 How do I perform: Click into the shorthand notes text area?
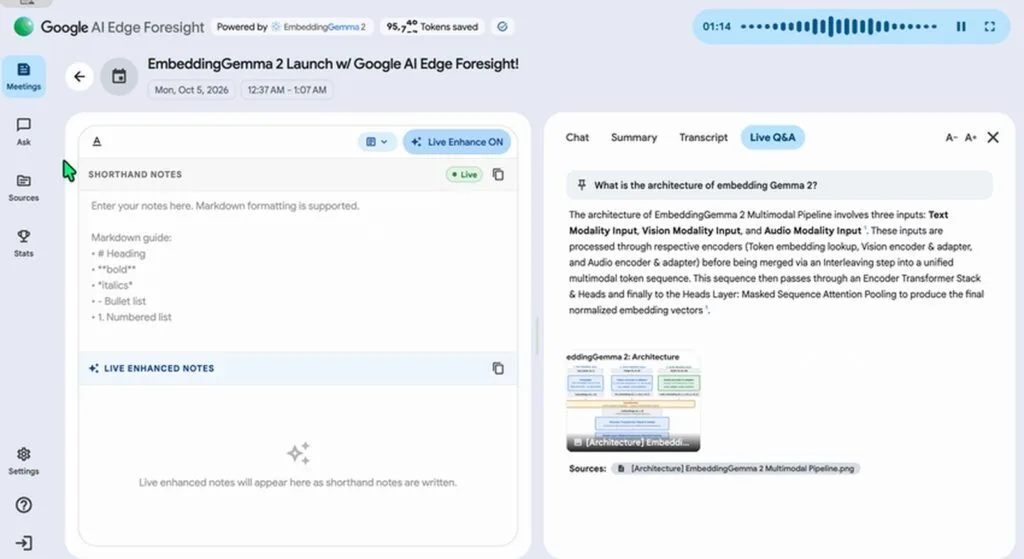pyautogui.click(x=298, y=271)
